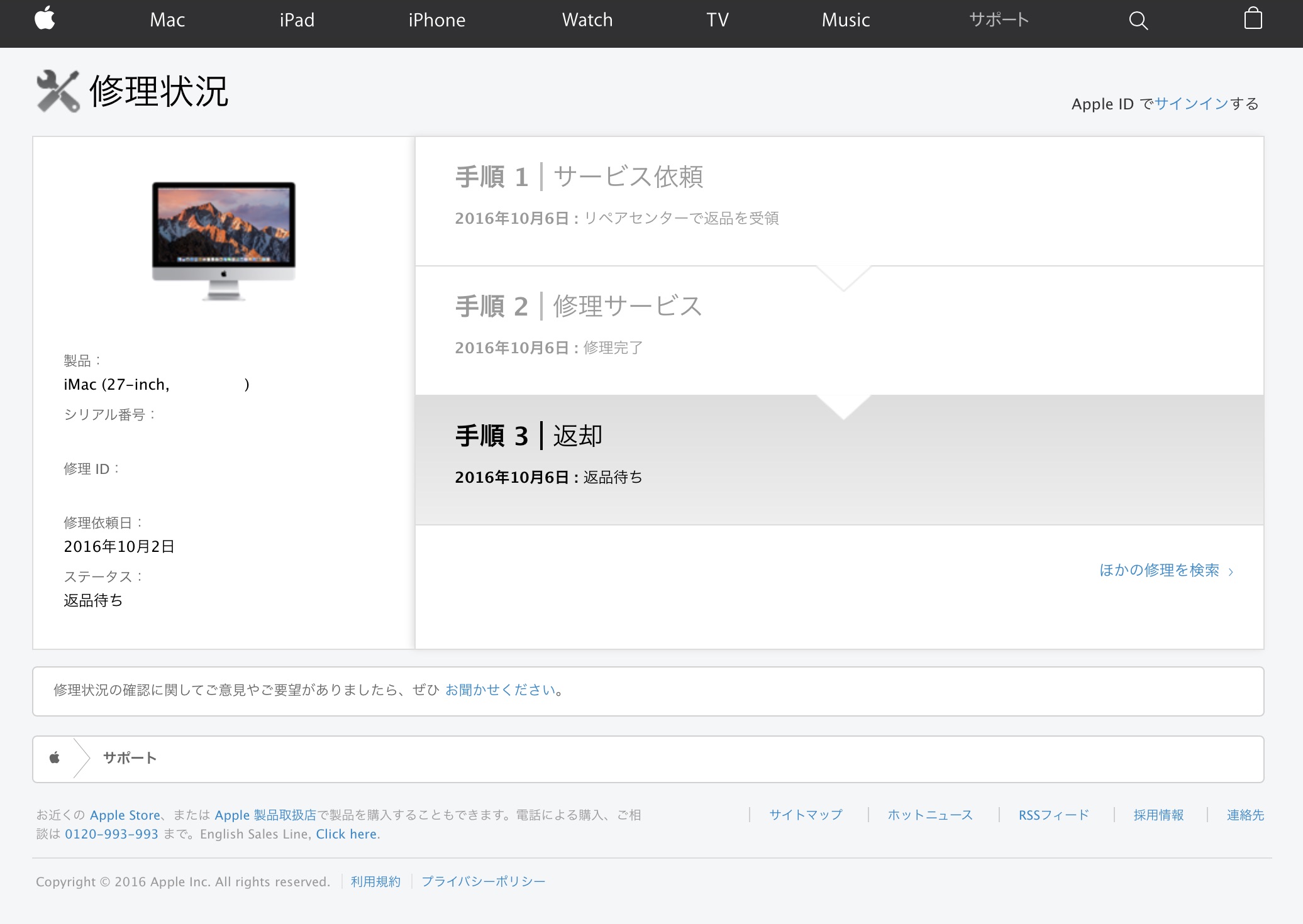Select Watch in the top navigation

tap(587, 20)
